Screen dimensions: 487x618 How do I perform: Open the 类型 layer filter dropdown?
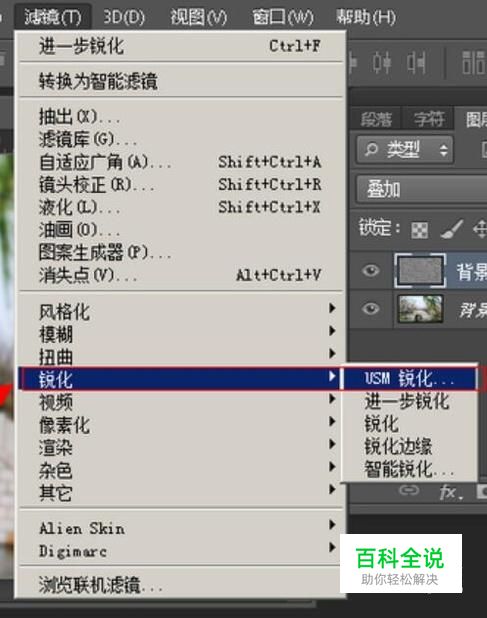405,150
